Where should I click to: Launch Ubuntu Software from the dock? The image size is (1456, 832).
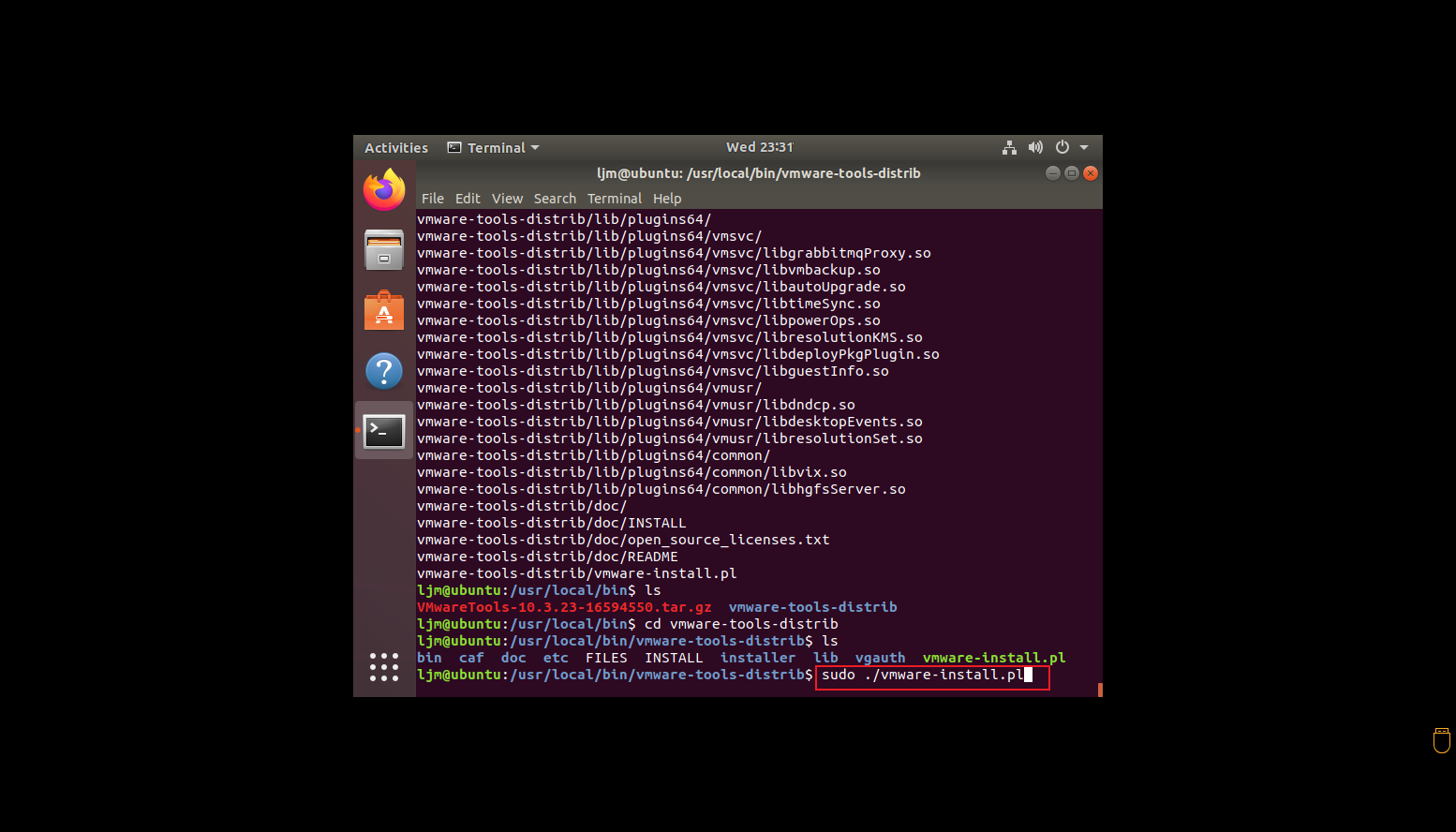[384, 311]
